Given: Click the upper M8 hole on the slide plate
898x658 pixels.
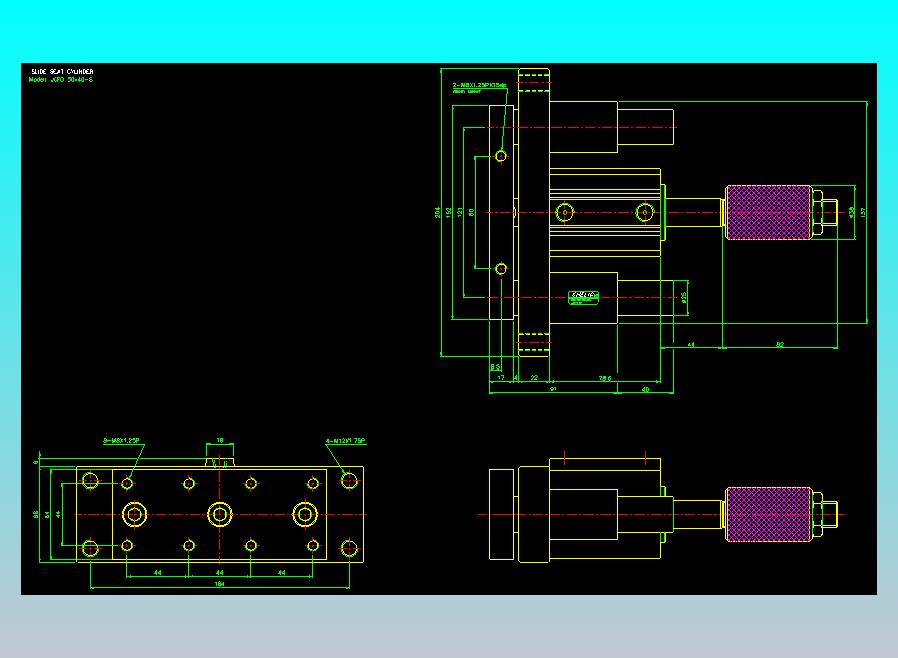Looking at the screenshot, I should pyautogui.click(x=501, y=156).
